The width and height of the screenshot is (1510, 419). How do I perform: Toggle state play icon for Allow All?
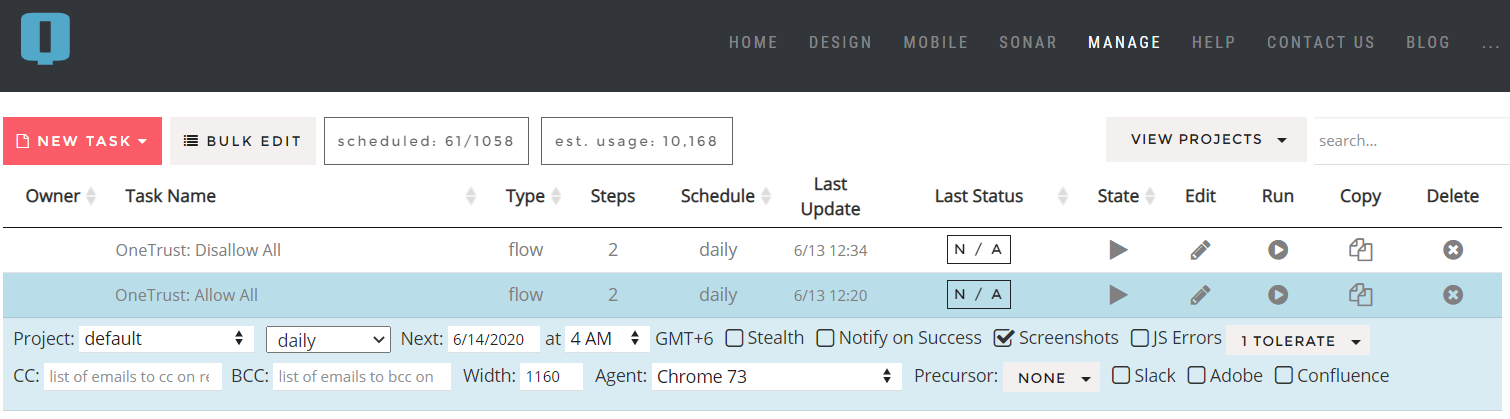coord(1118,295)
